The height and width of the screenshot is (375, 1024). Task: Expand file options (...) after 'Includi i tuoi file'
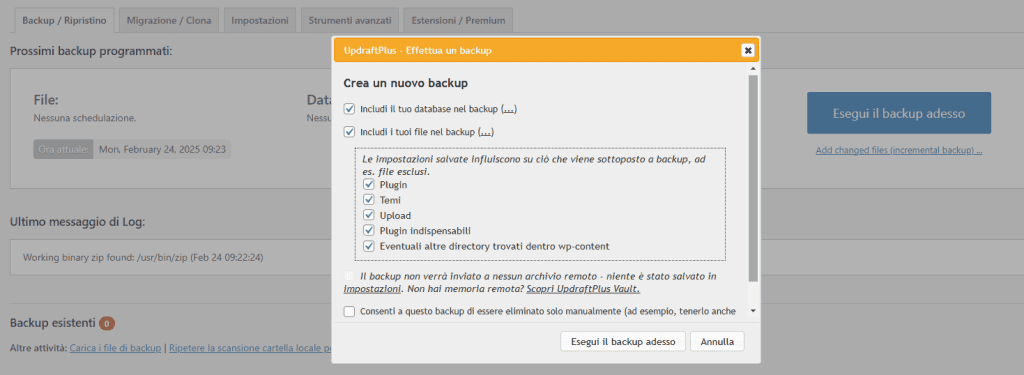486,132
